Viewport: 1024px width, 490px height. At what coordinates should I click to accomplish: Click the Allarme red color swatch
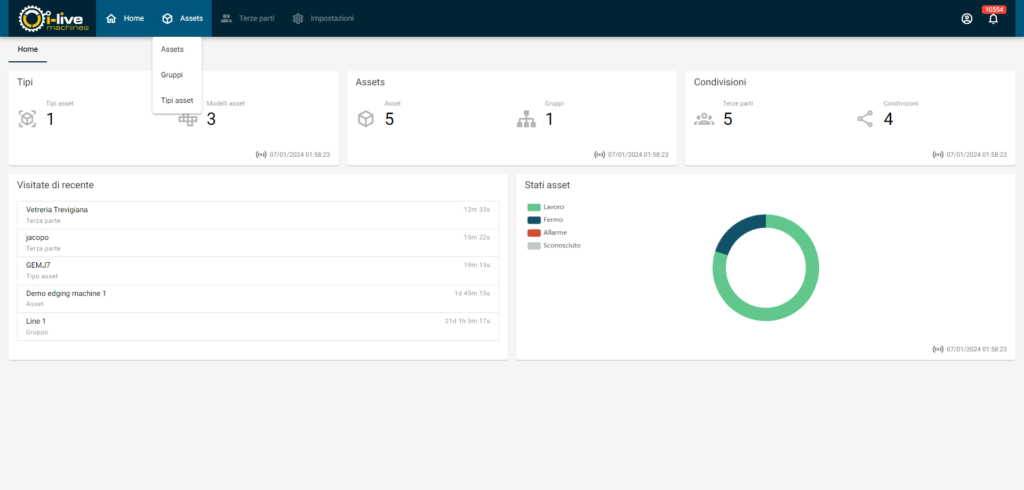pyautogui.click(x=534, y=232)
